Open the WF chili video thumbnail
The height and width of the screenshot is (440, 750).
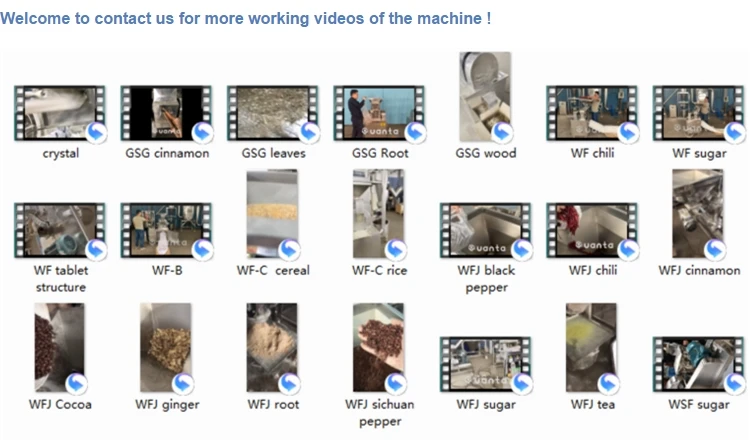pyautogui.click(x=592, y=113)
